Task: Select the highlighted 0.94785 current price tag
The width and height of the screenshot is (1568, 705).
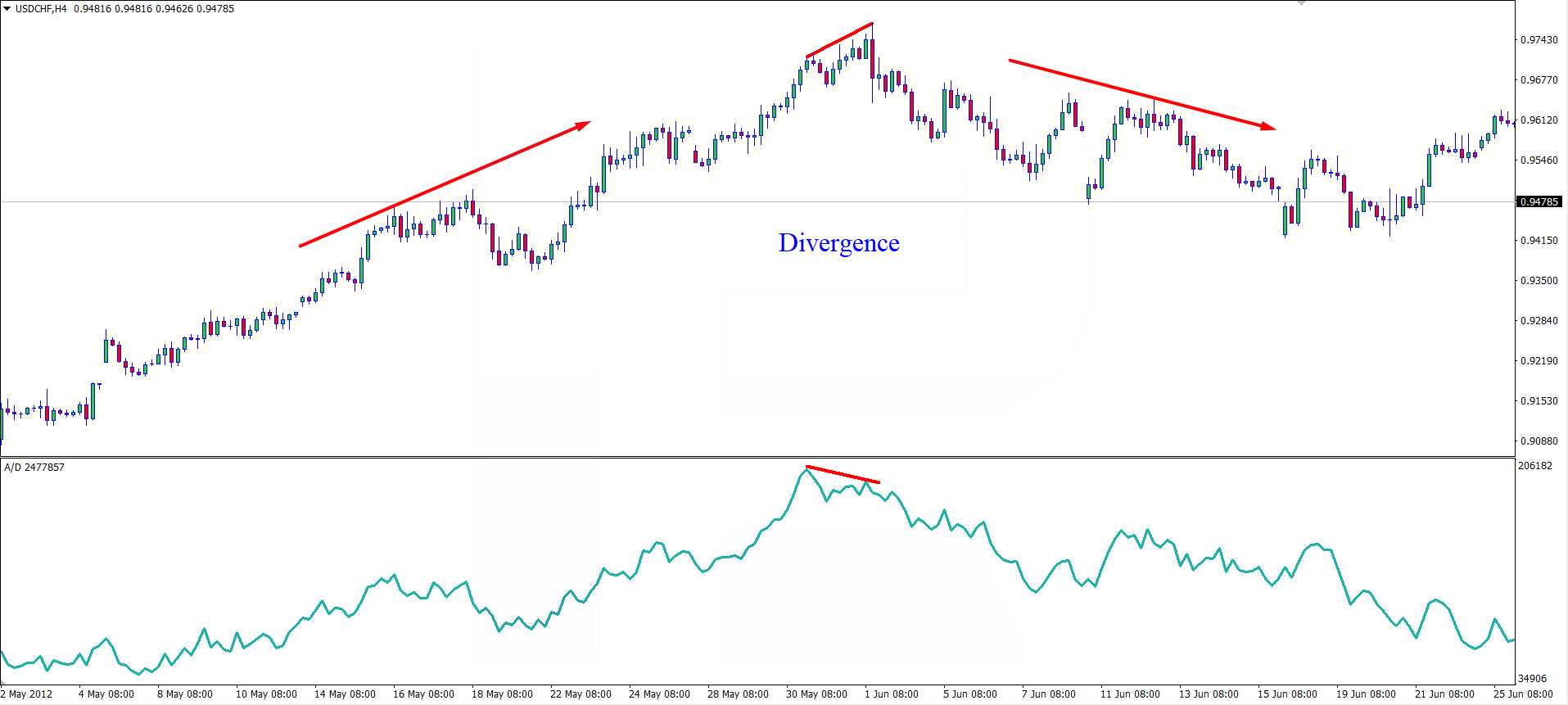Action: (1539, 201)
